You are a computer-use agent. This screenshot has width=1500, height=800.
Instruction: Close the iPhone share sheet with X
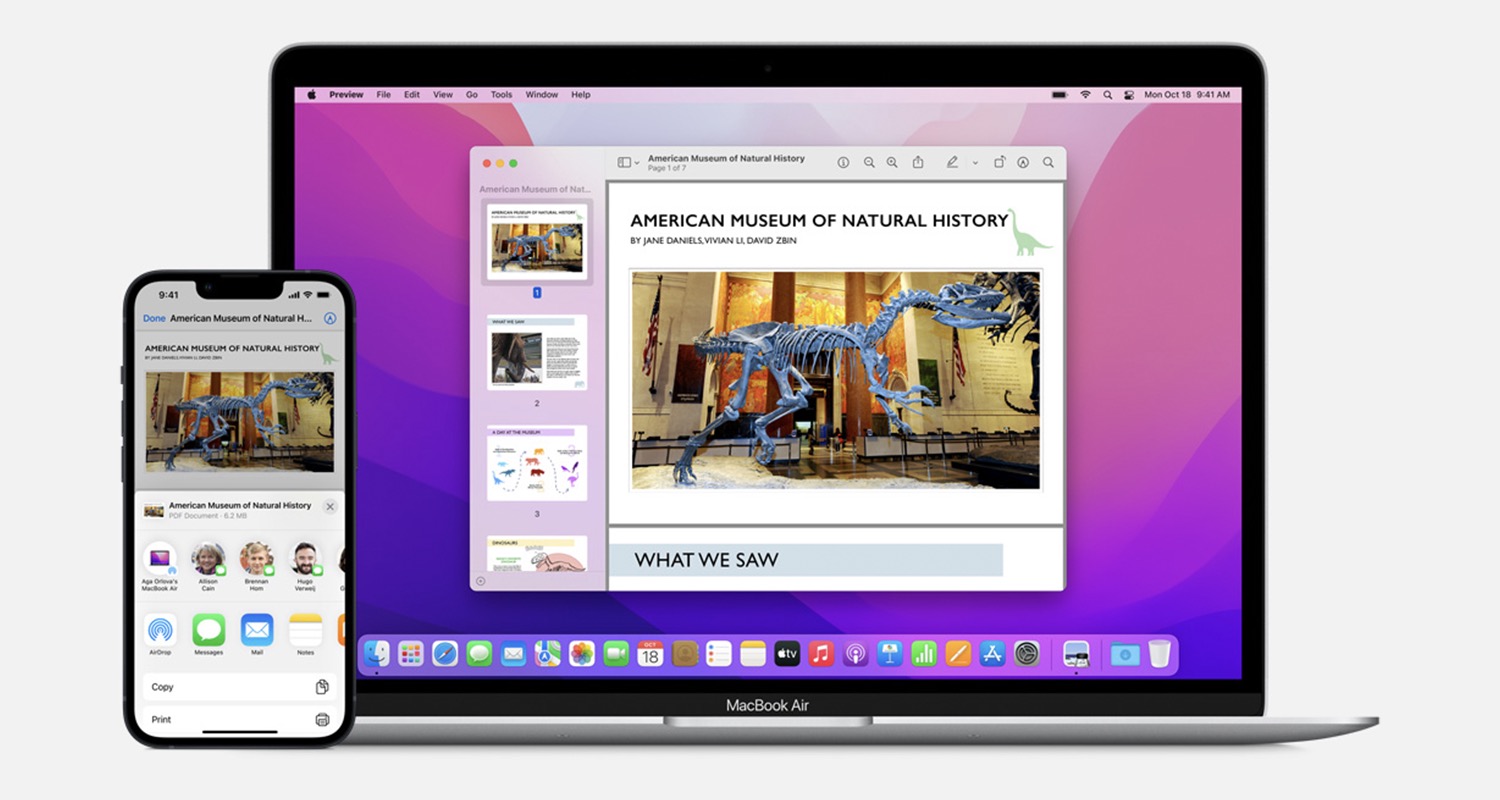[330, 507]
